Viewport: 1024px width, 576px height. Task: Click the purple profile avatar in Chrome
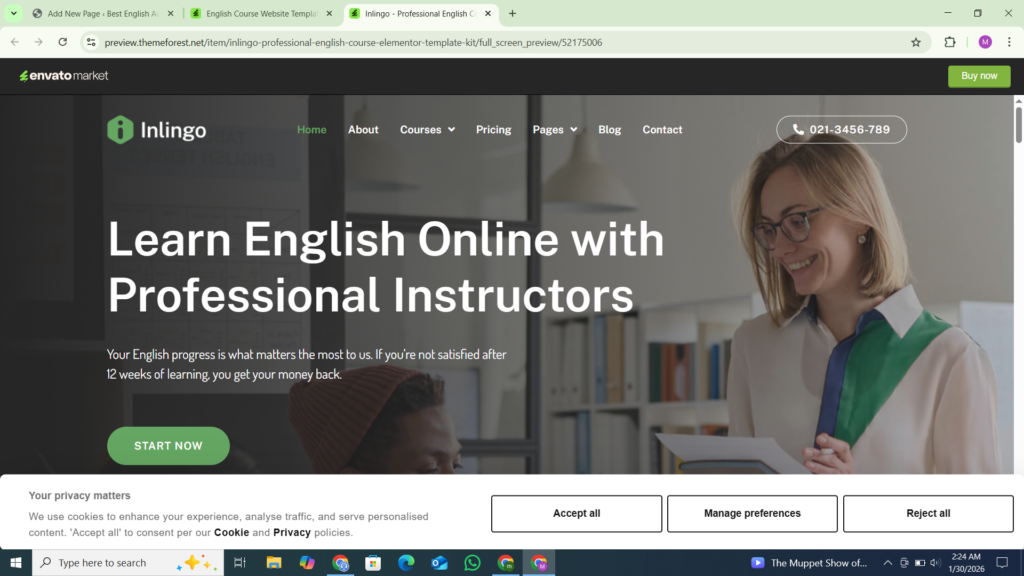coord(987,42)
